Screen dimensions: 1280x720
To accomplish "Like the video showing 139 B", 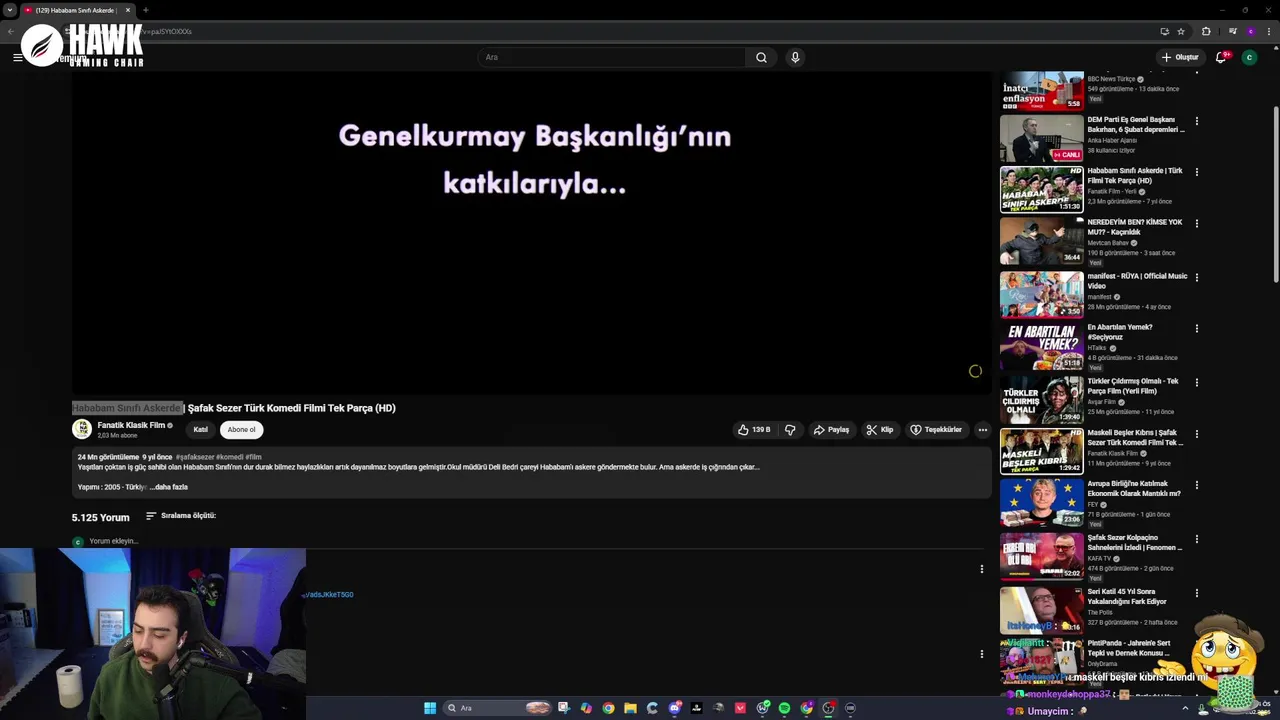I will (753, 430).
